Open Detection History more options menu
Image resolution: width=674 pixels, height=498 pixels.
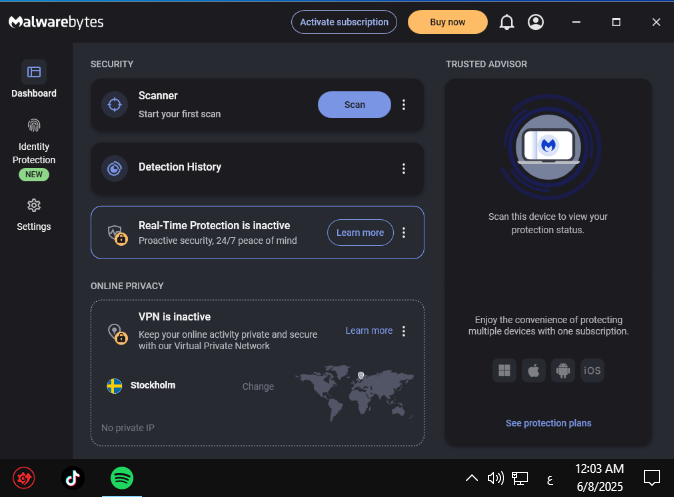tap(404, 168)
